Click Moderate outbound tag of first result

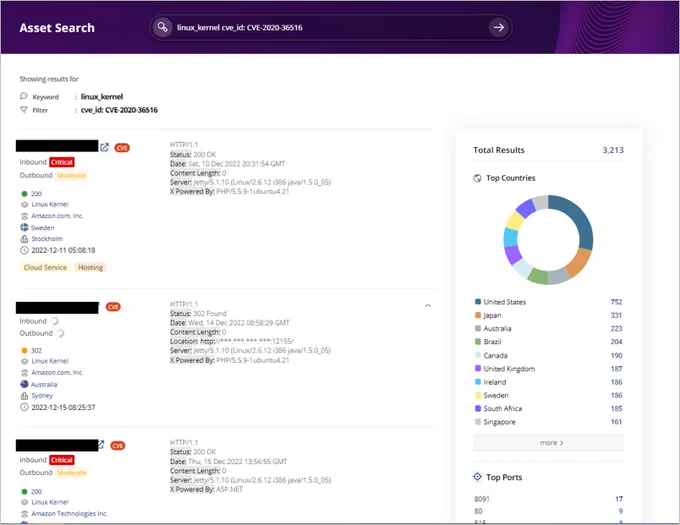[x=72, y=175]
